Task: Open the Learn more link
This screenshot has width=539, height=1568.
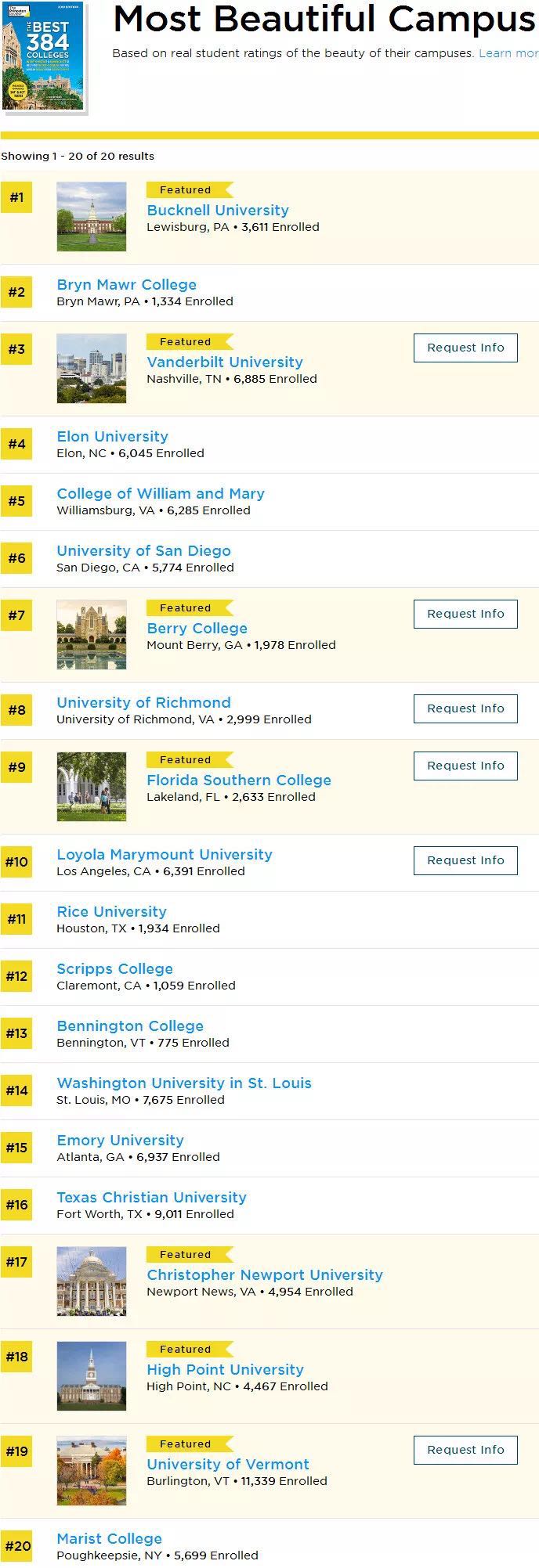Action: pyautogui.click(x=508, y=53)
